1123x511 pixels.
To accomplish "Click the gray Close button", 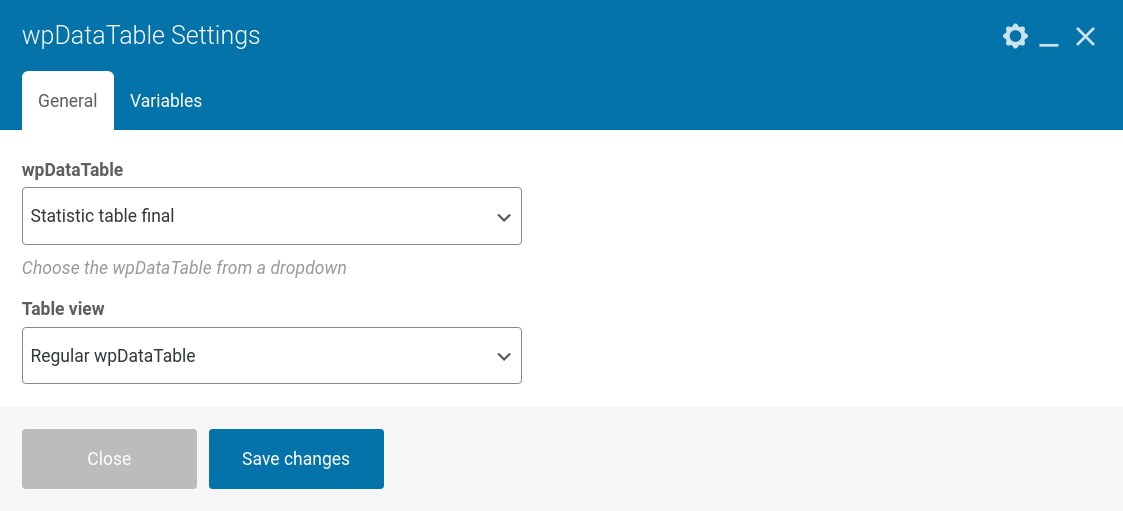I will [x=110, y=459].
